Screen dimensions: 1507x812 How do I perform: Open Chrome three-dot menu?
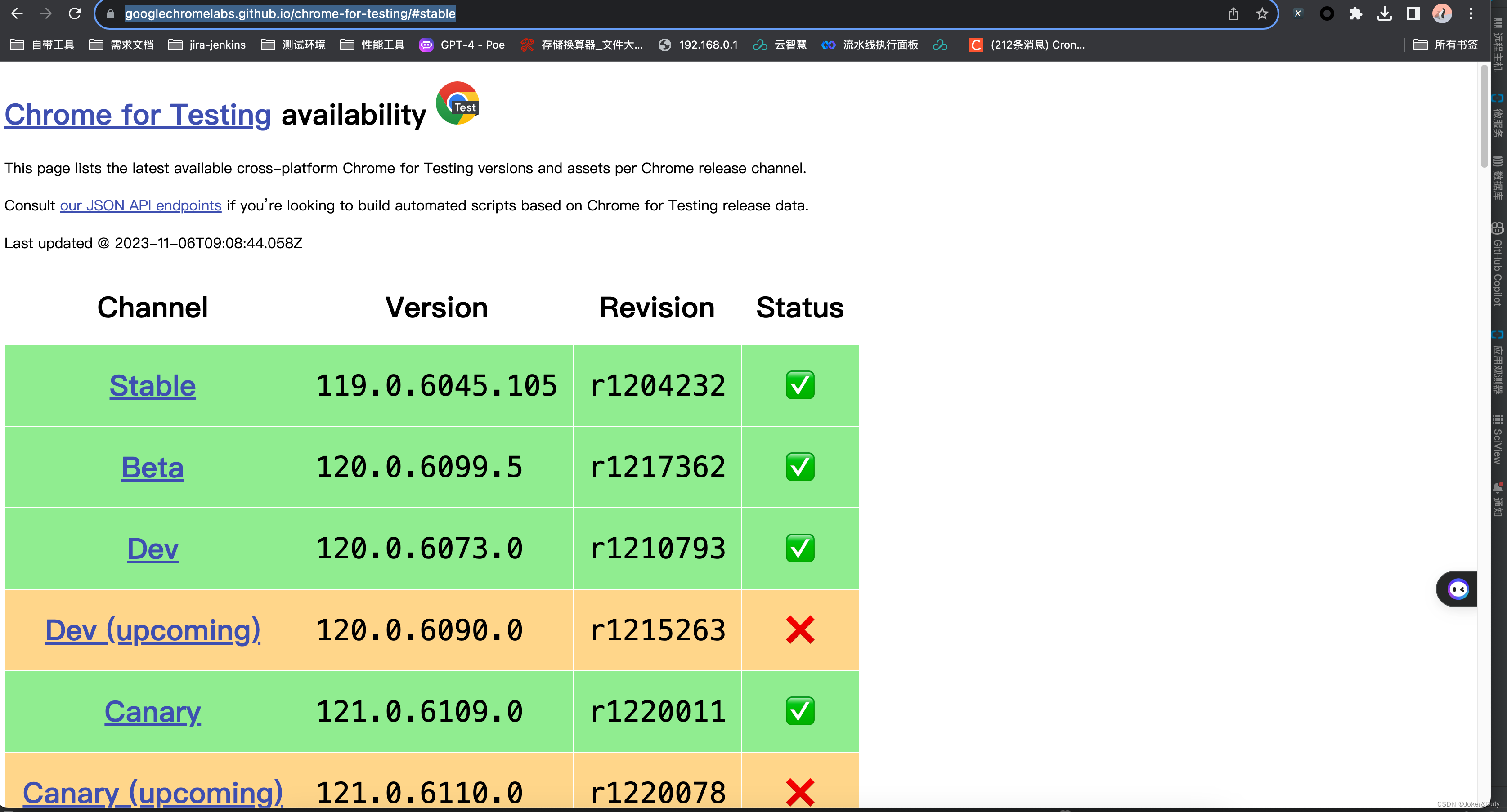[x=1471, y=13]
